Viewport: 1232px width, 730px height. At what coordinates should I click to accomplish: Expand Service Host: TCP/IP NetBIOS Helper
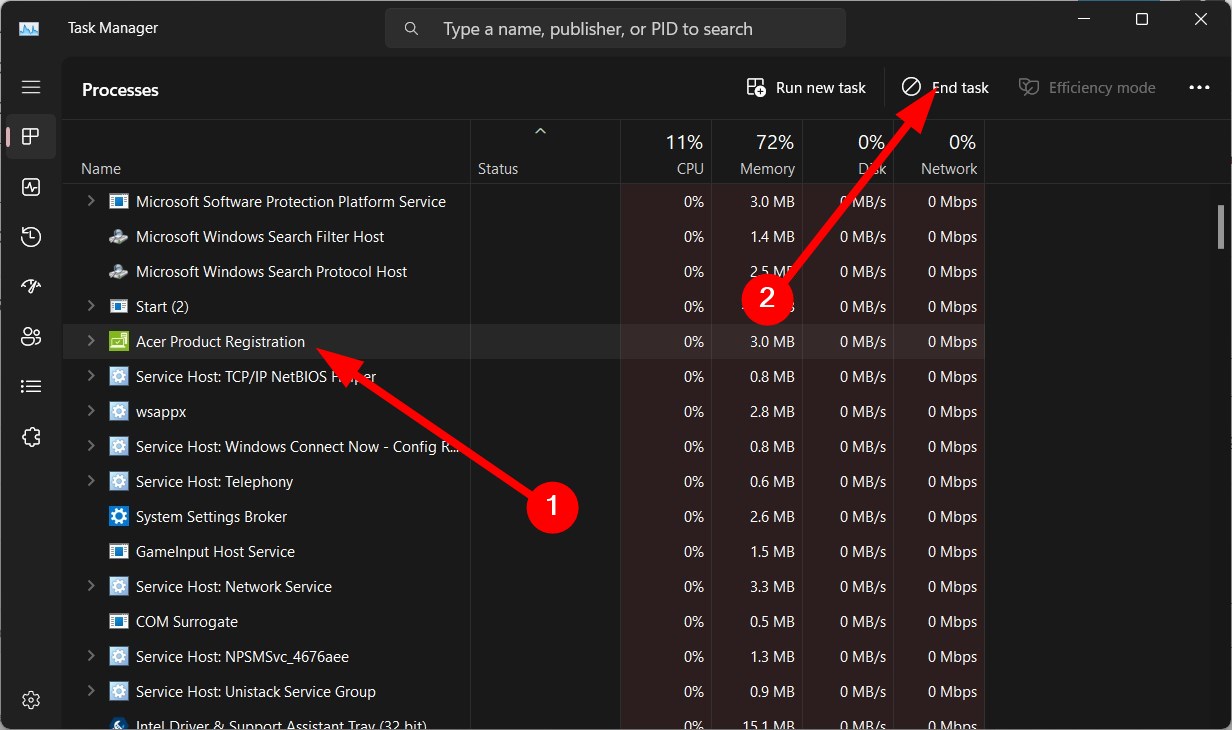[x=91, y=376]
